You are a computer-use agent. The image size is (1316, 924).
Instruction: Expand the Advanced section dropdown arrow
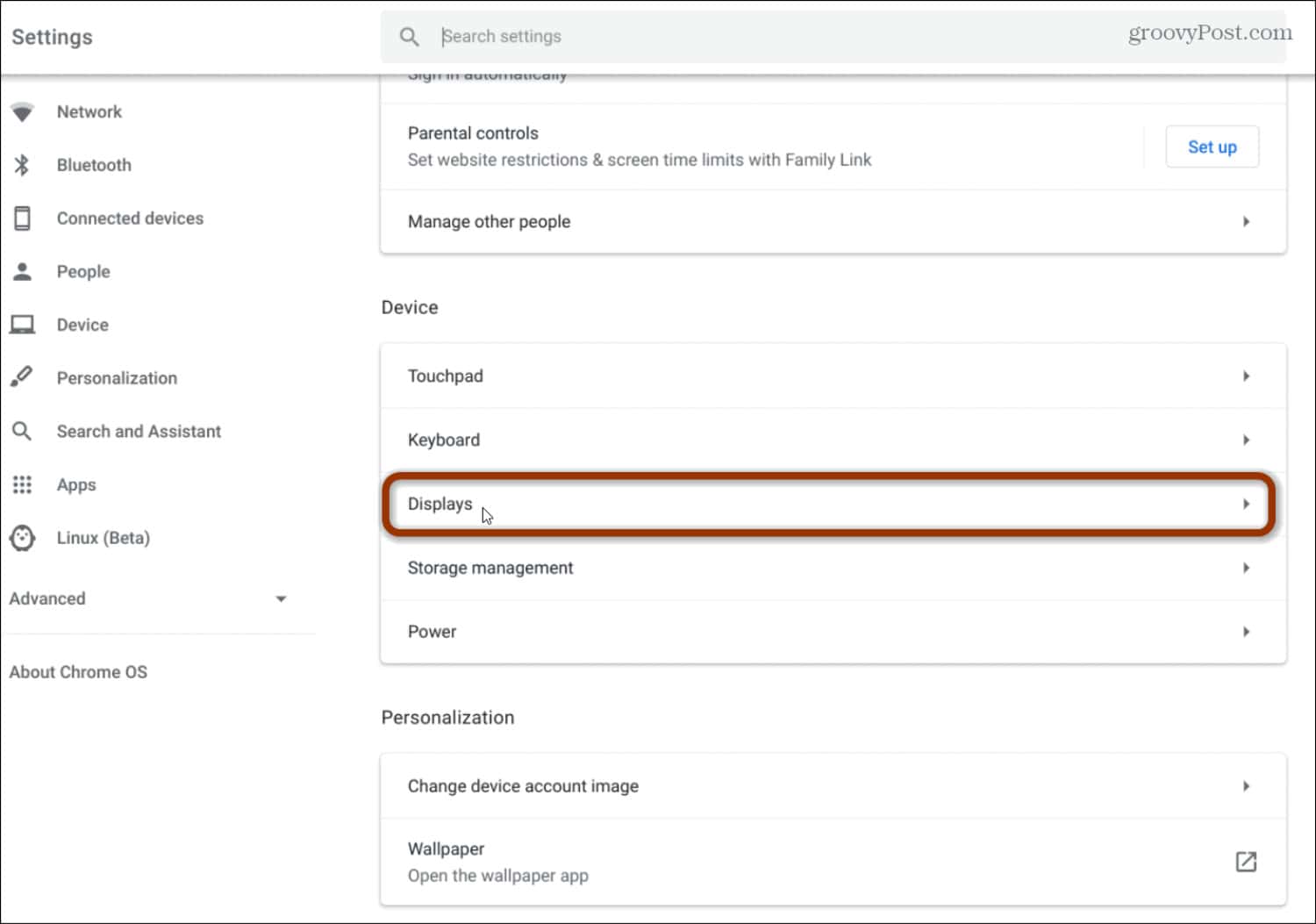click(x=281, y=599)
